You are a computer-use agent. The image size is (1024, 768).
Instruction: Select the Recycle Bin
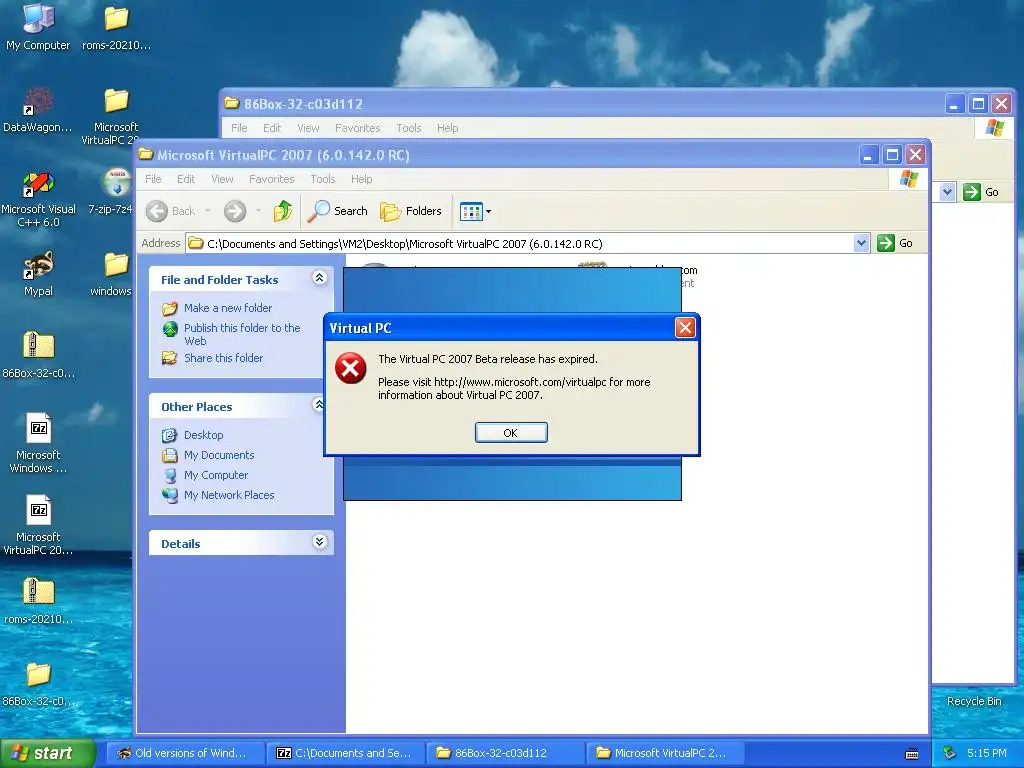(x=974, y=700)
